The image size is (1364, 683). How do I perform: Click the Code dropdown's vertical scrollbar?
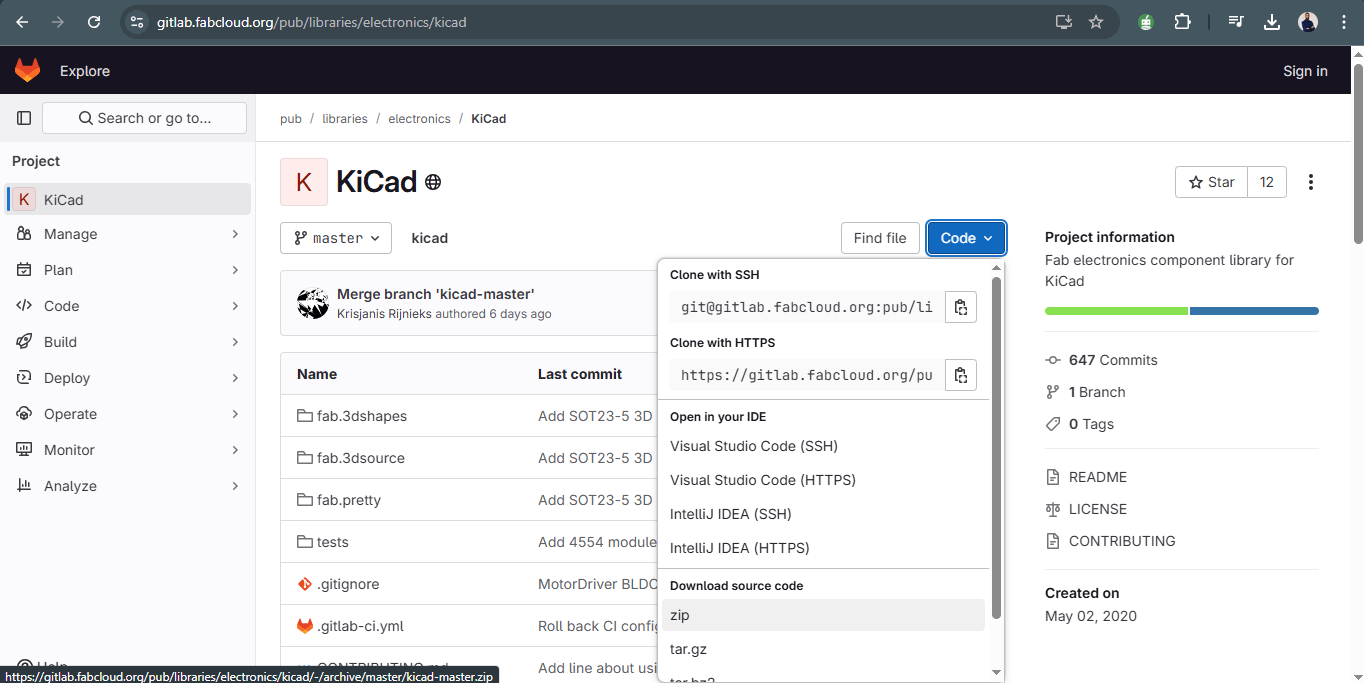click(996, 448)
